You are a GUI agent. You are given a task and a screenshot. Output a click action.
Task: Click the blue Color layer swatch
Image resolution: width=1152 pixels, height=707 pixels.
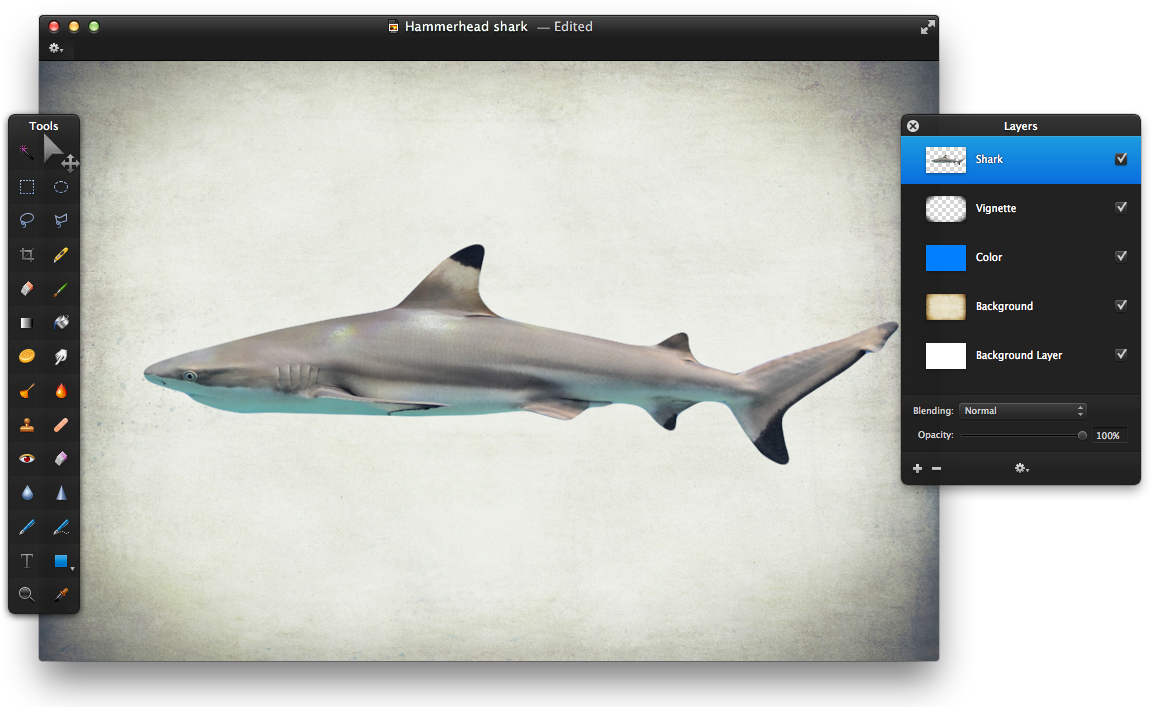946,258
